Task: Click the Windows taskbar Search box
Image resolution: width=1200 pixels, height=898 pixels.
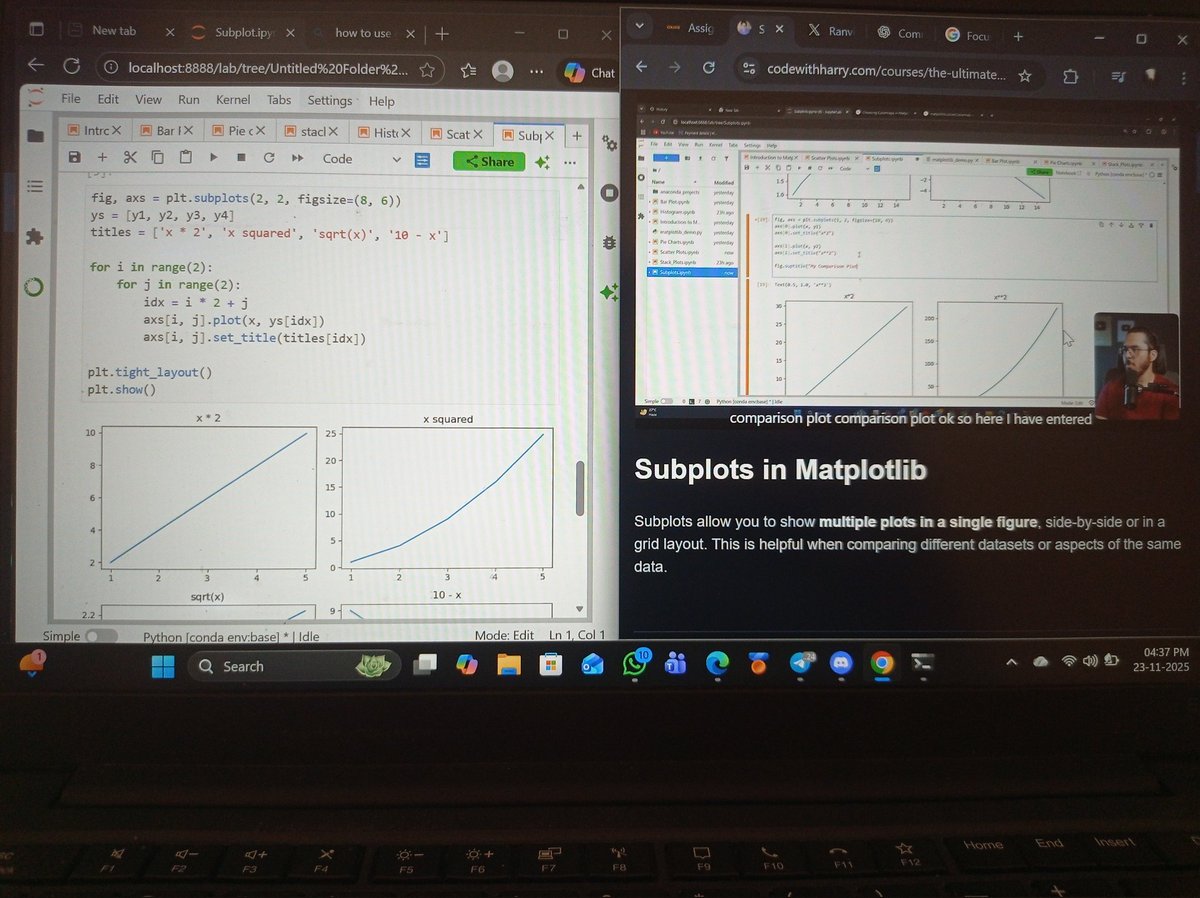Action: [292, 666]
